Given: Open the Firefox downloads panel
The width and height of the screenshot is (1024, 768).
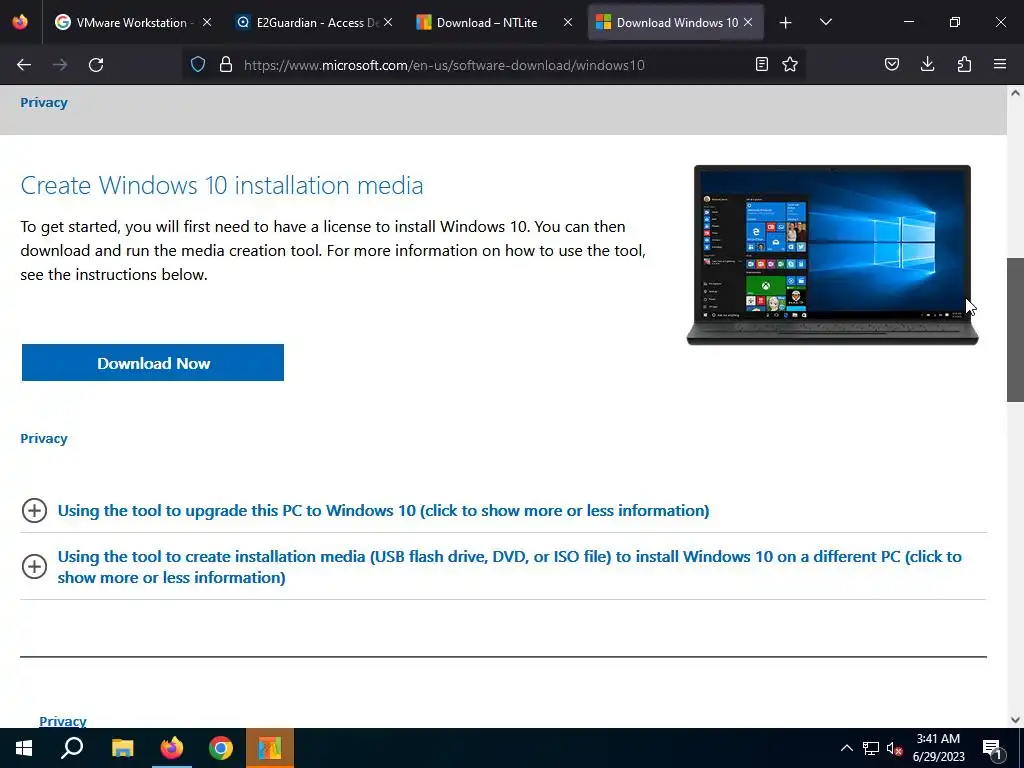Looking at the screenshot, I should [927, 64].
